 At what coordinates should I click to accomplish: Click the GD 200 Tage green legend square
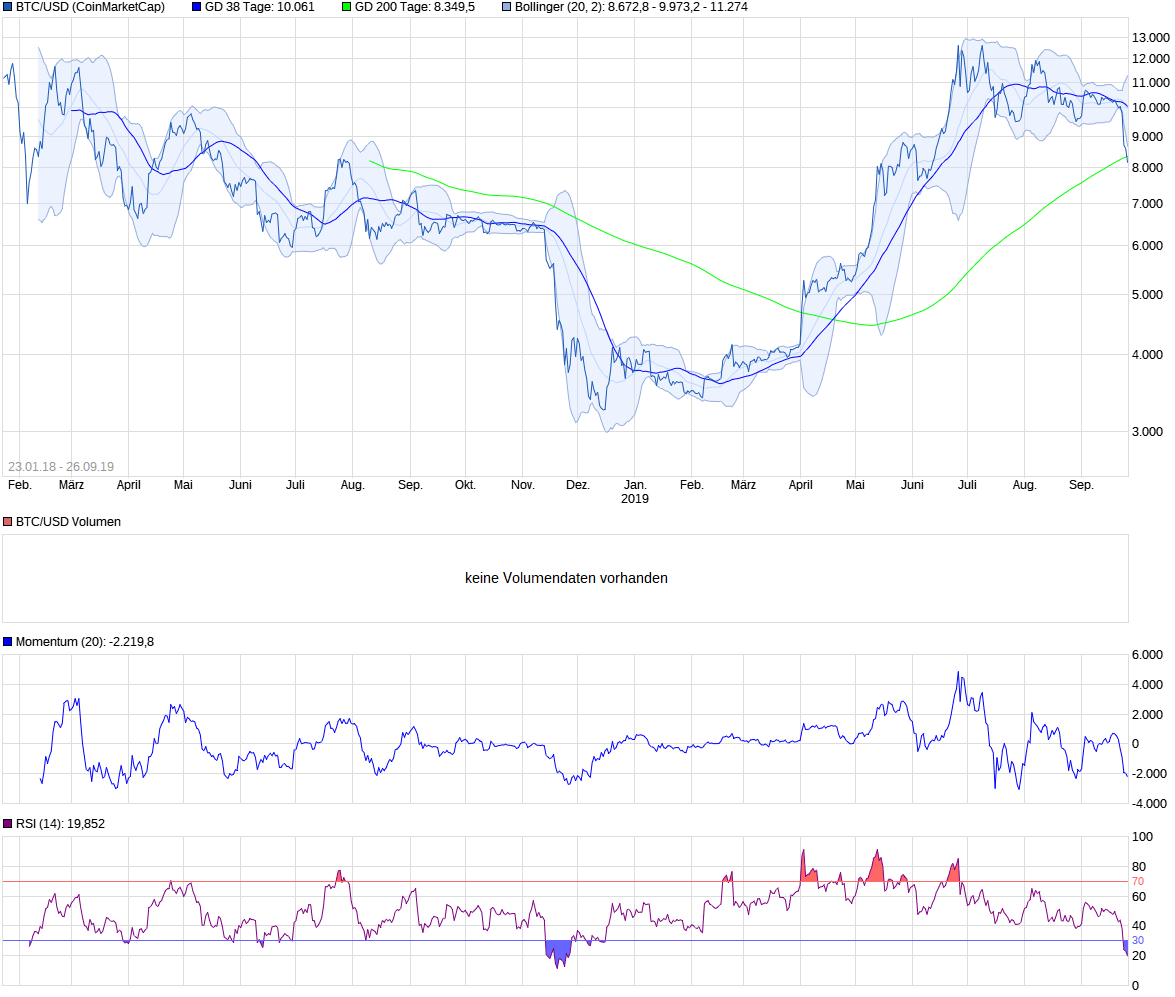point(346,7)
